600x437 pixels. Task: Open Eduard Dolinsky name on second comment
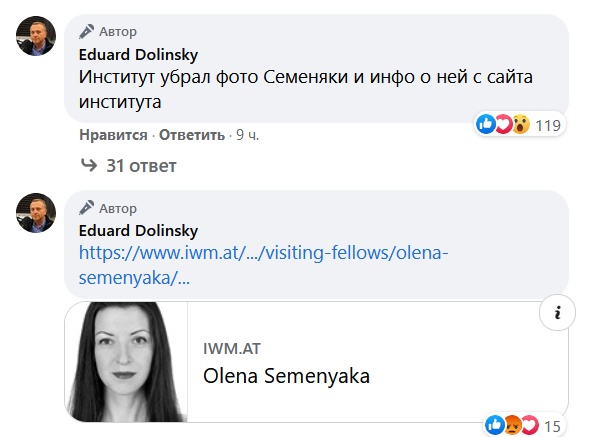click(138, 231)
